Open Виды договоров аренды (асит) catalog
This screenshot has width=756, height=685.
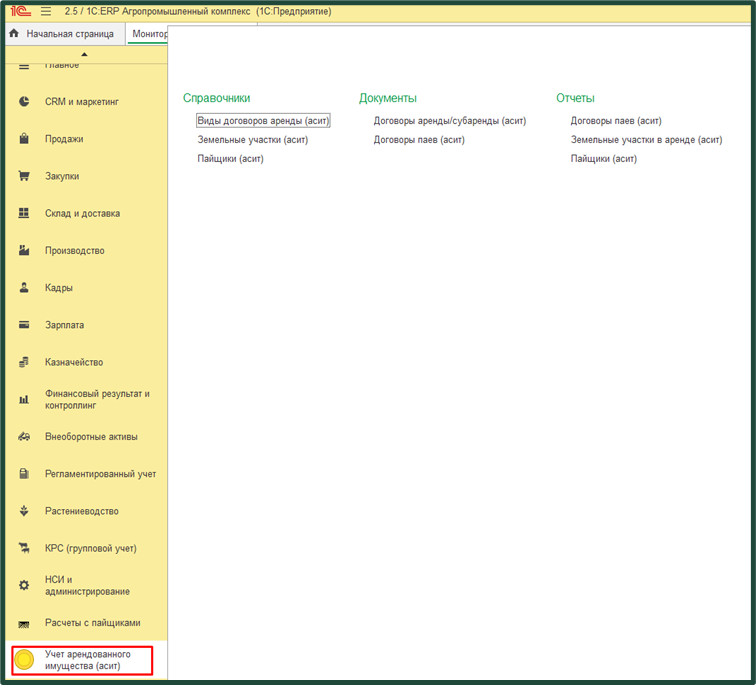263,121
